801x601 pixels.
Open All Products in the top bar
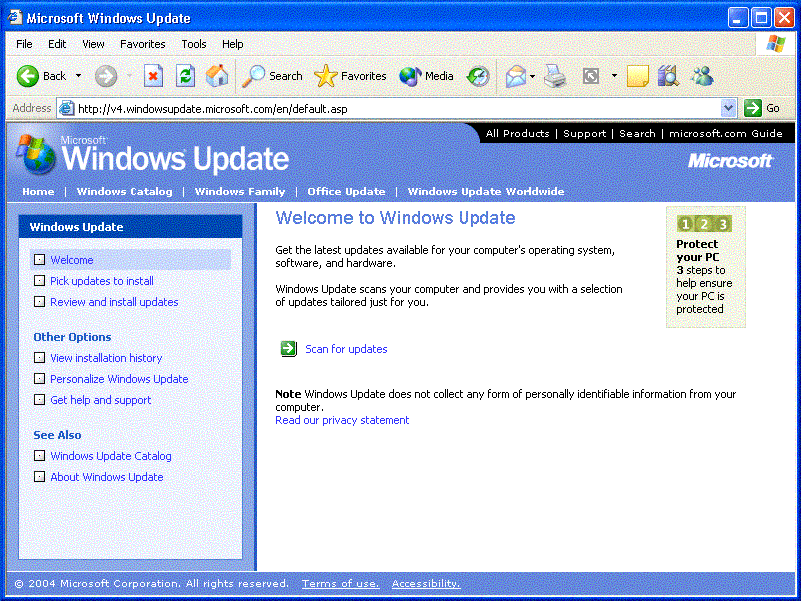coord(517,133)
